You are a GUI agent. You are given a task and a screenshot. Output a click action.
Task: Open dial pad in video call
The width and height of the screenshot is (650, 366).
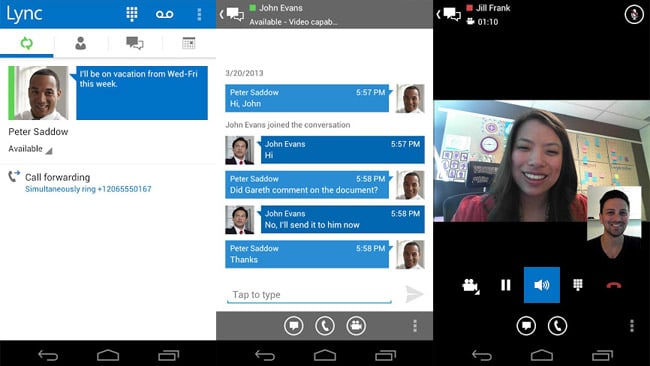(x=578, y=285)
